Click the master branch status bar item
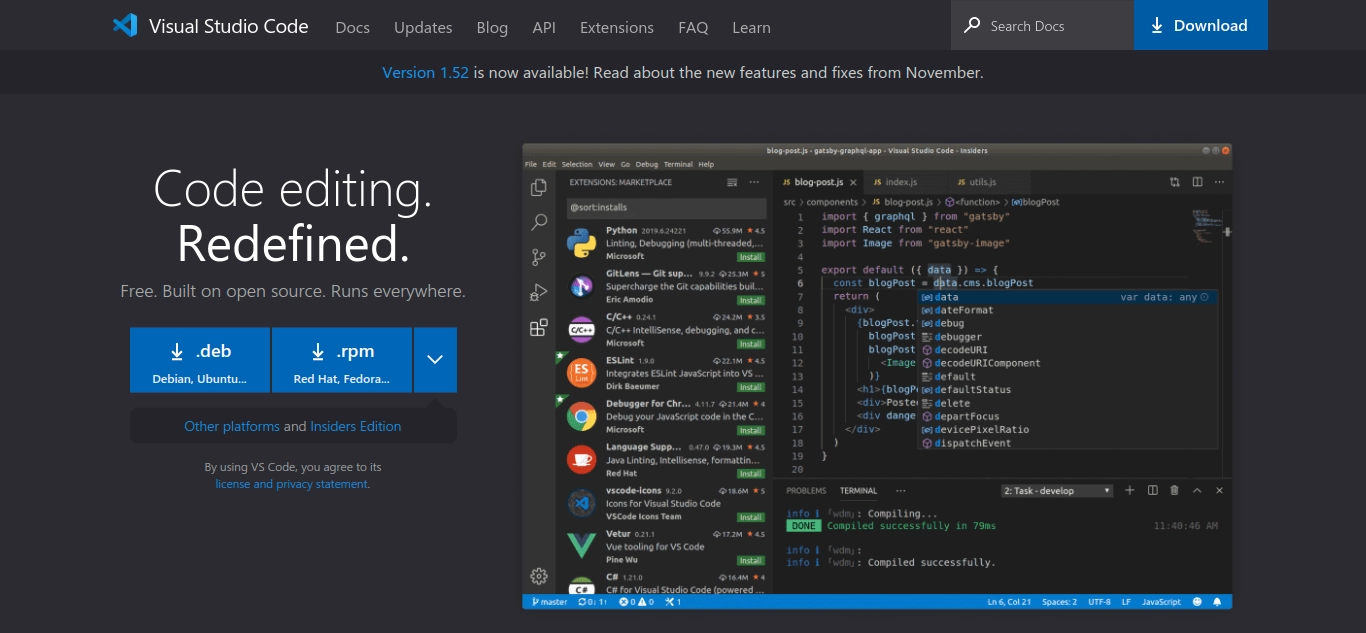 pyautogui.click(x=550, y=602)
